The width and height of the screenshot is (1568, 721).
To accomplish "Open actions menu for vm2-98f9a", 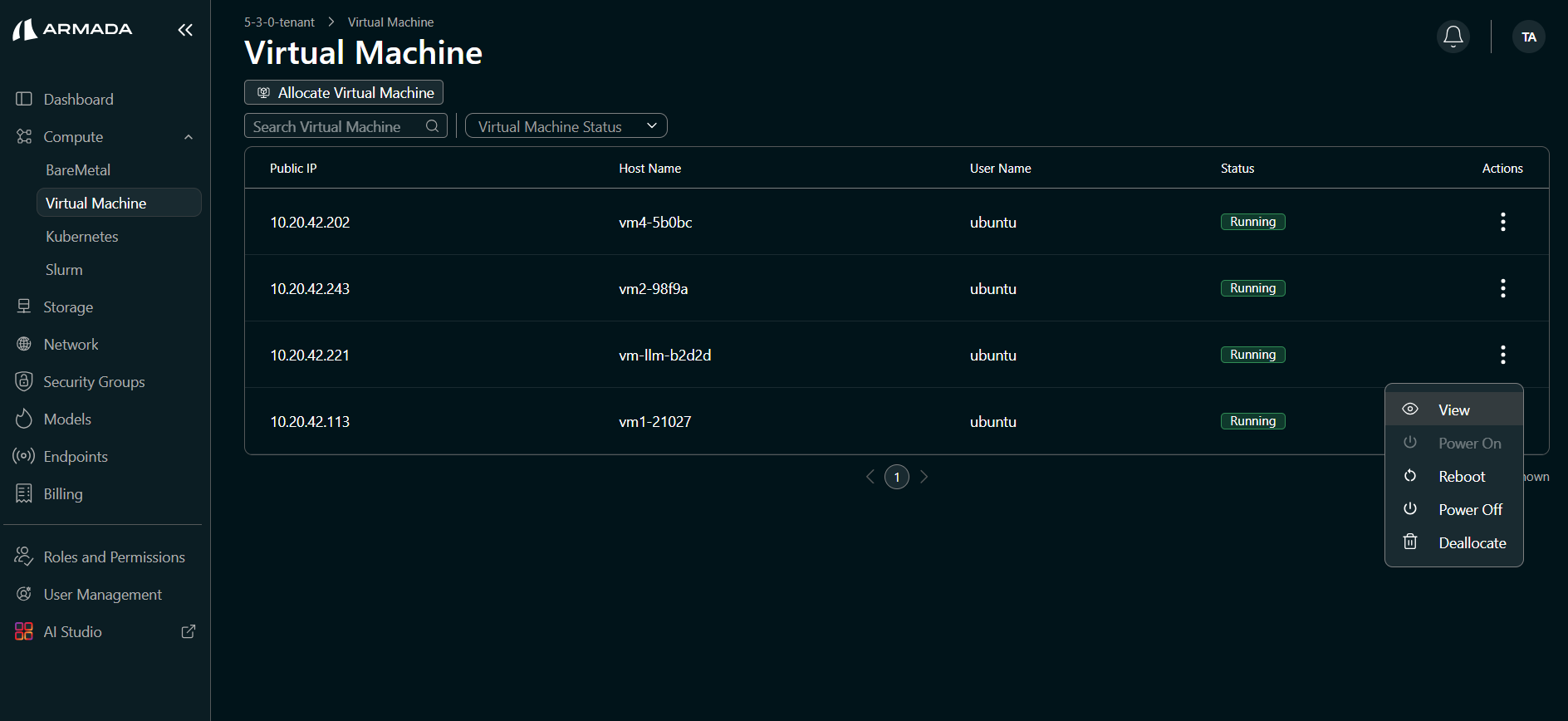I will 1502,288.
